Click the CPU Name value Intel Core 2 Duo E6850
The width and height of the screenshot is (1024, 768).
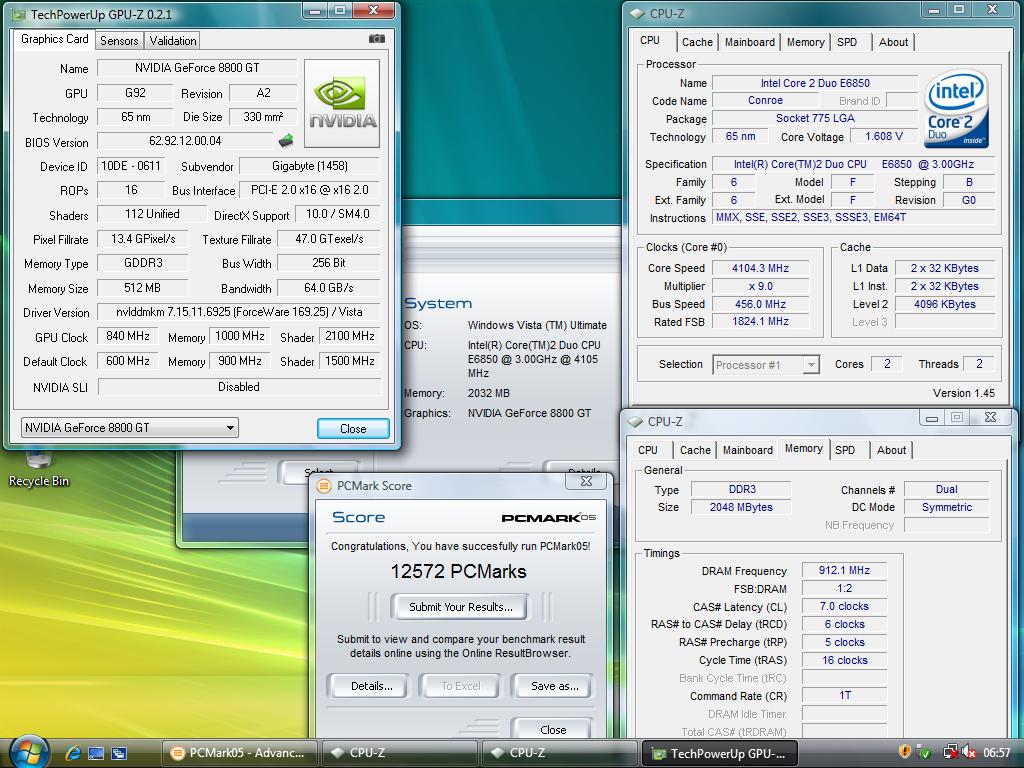click(815, 83)
